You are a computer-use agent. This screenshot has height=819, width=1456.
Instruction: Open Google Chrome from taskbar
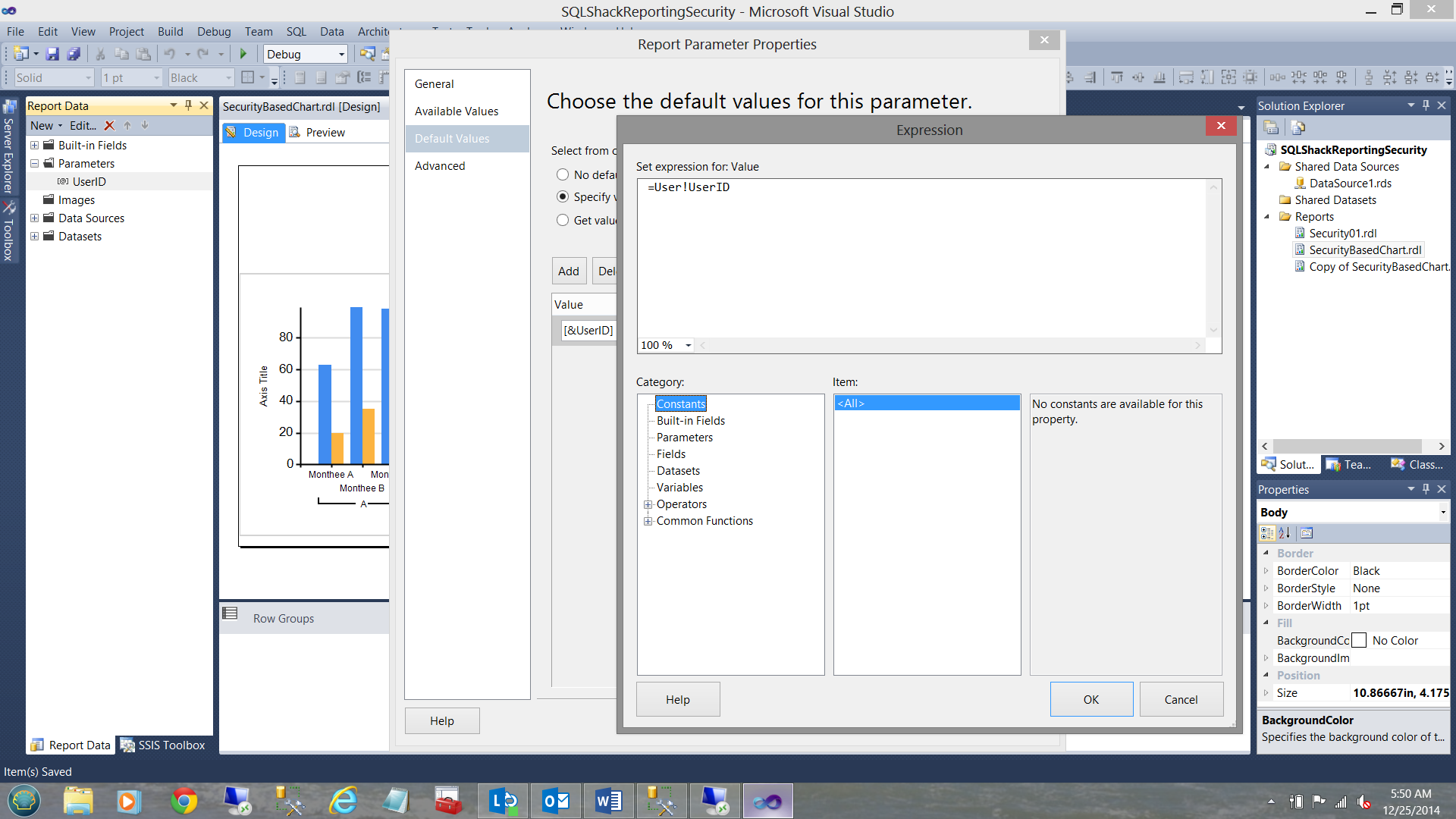(x=184, y=801)
